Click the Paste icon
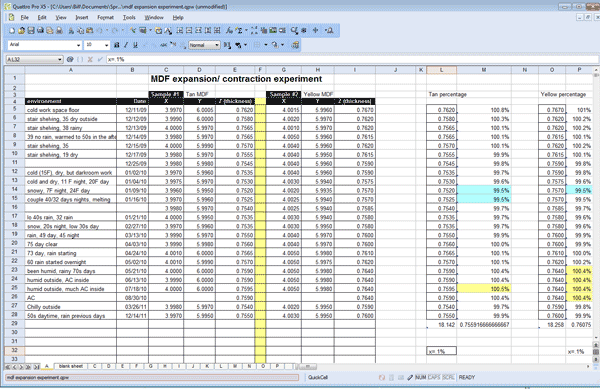The height and width of the screenshot is (389, 600). point(90,31)
